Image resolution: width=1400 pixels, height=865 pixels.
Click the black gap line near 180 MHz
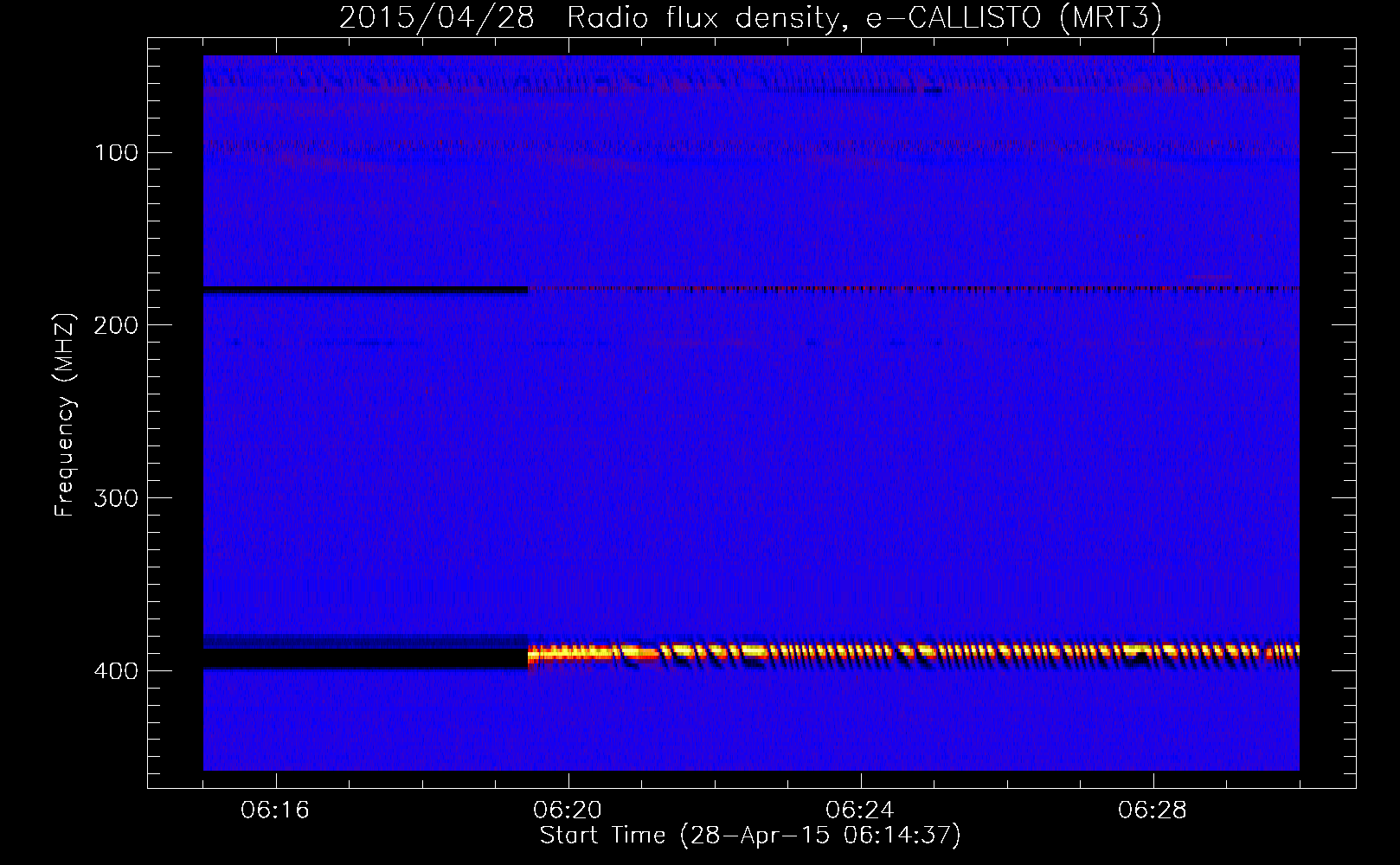point(365,290)
